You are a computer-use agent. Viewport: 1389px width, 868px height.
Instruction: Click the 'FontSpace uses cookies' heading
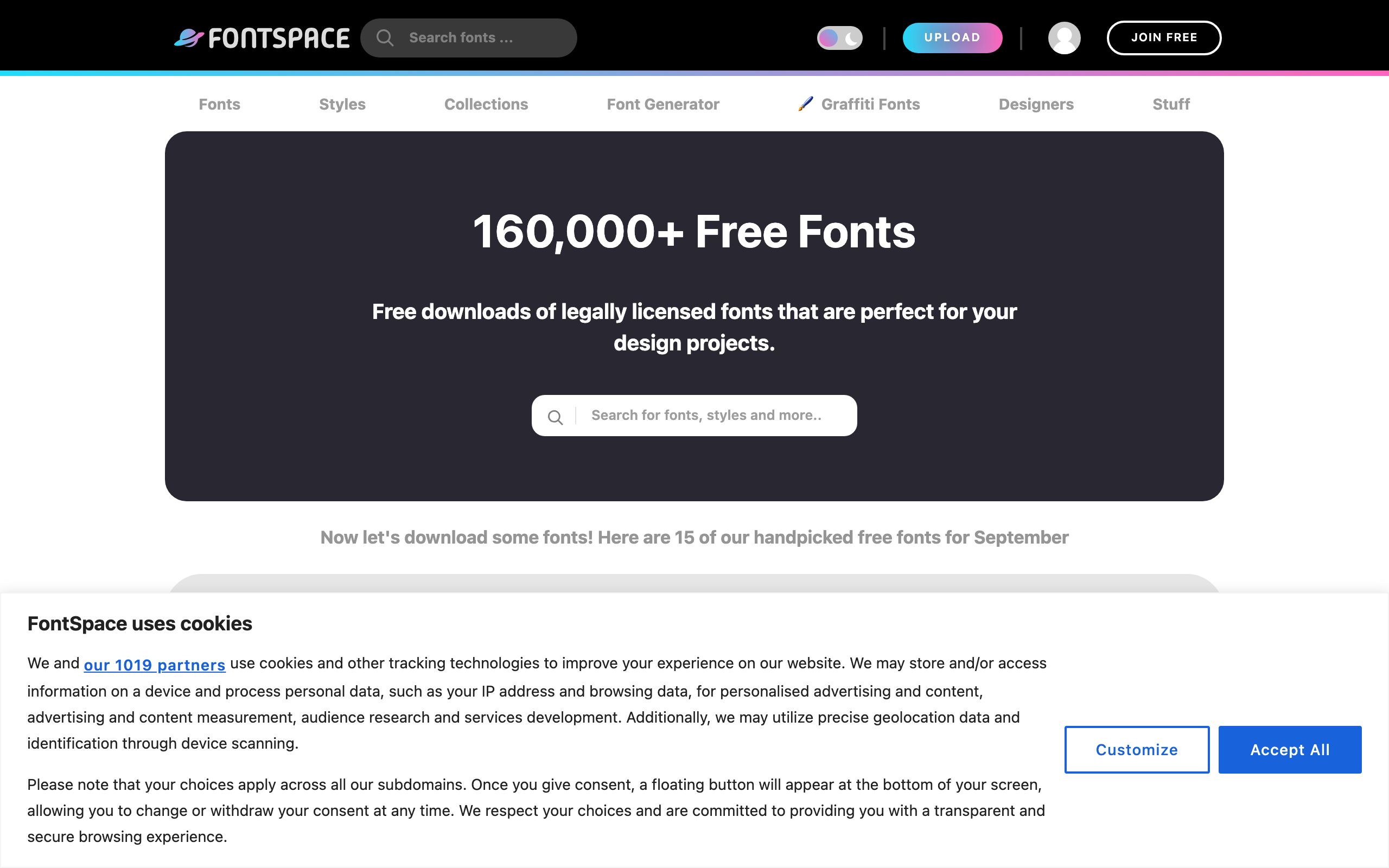click(139, 623)
